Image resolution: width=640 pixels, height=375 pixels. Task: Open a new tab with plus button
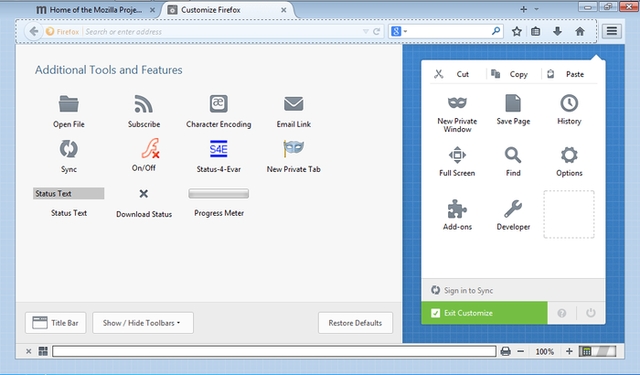point(523,9)
